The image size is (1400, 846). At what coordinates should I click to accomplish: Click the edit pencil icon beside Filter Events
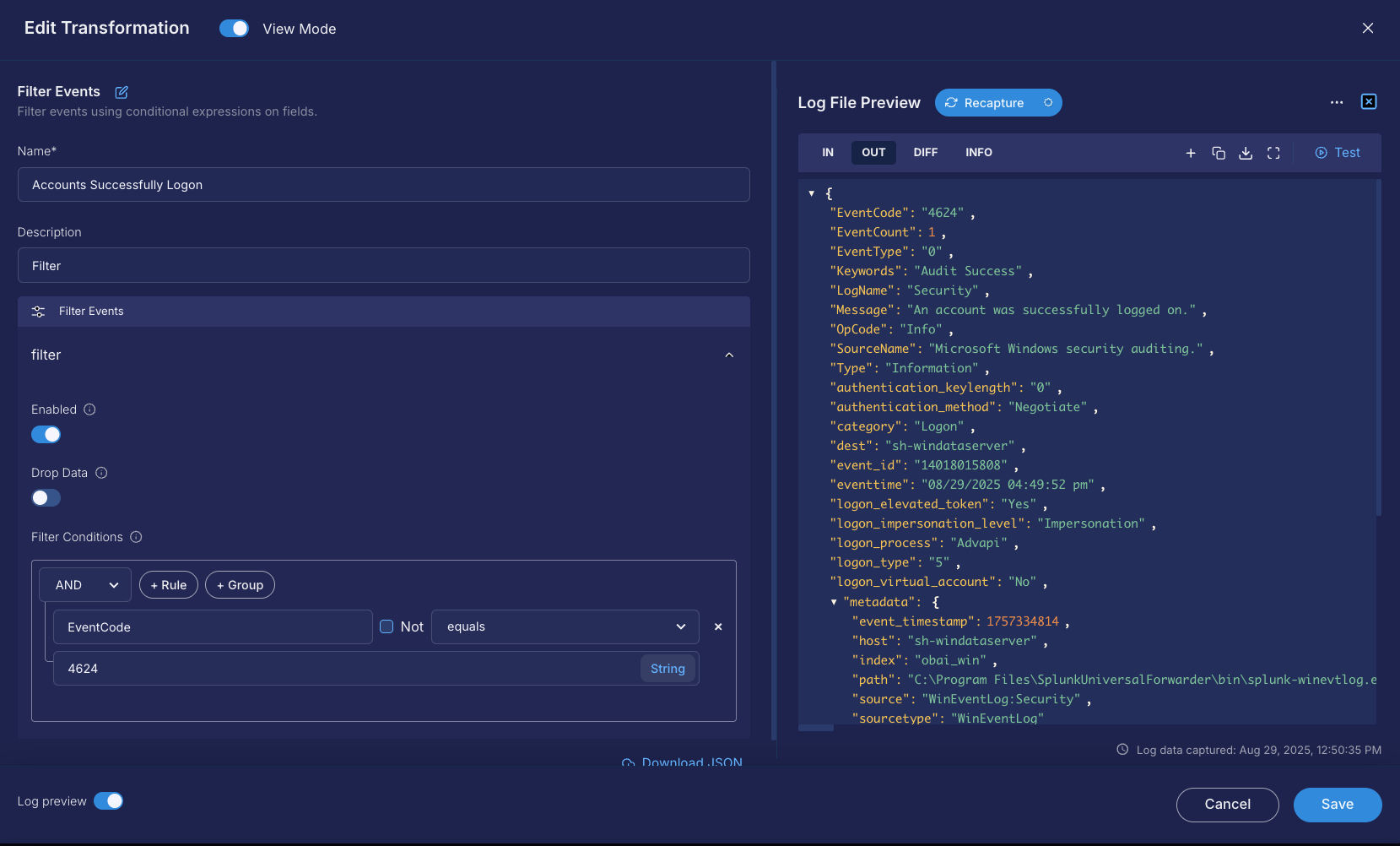[122, 92]
